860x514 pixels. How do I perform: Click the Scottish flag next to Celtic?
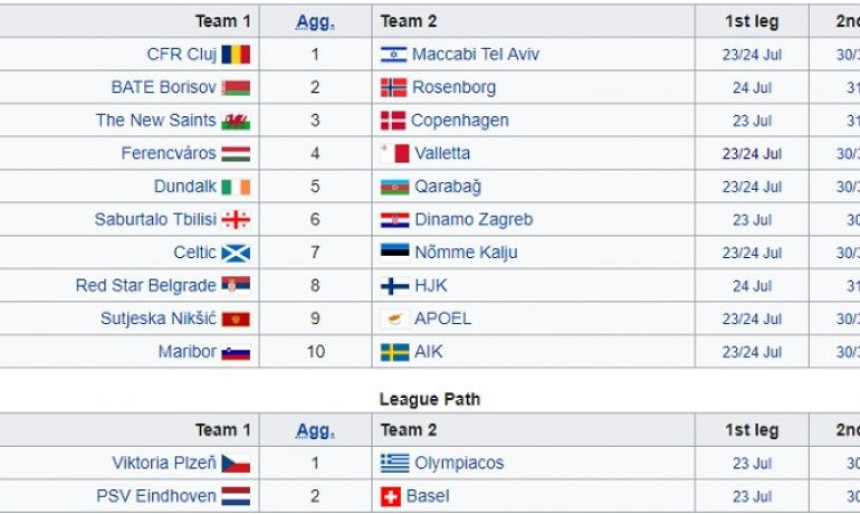pos(236,253)
